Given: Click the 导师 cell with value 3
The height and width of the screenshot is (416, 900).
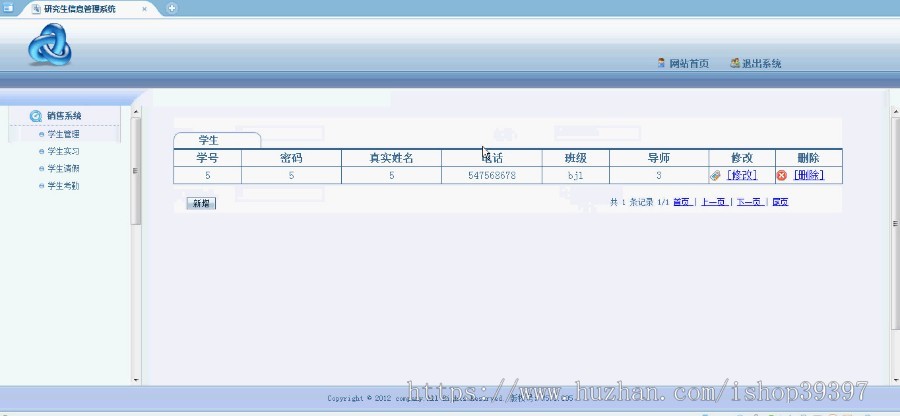Looking at the screenshot, I should [x=658, y=176].
